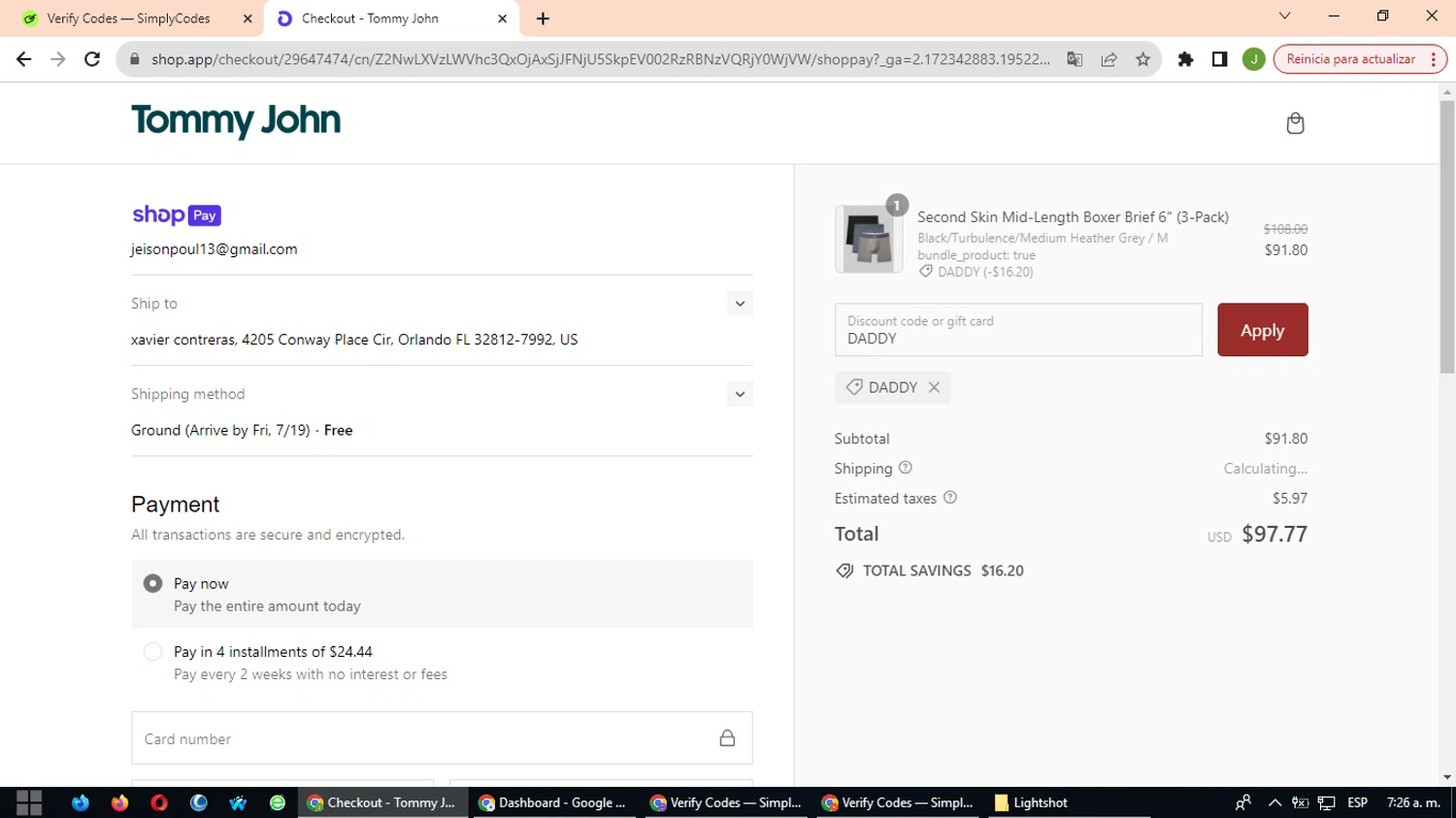The height and width of the screenshot is (818, 1456).
Task: Open the browser extensions puzzle icon
Action: [1185, 59]
